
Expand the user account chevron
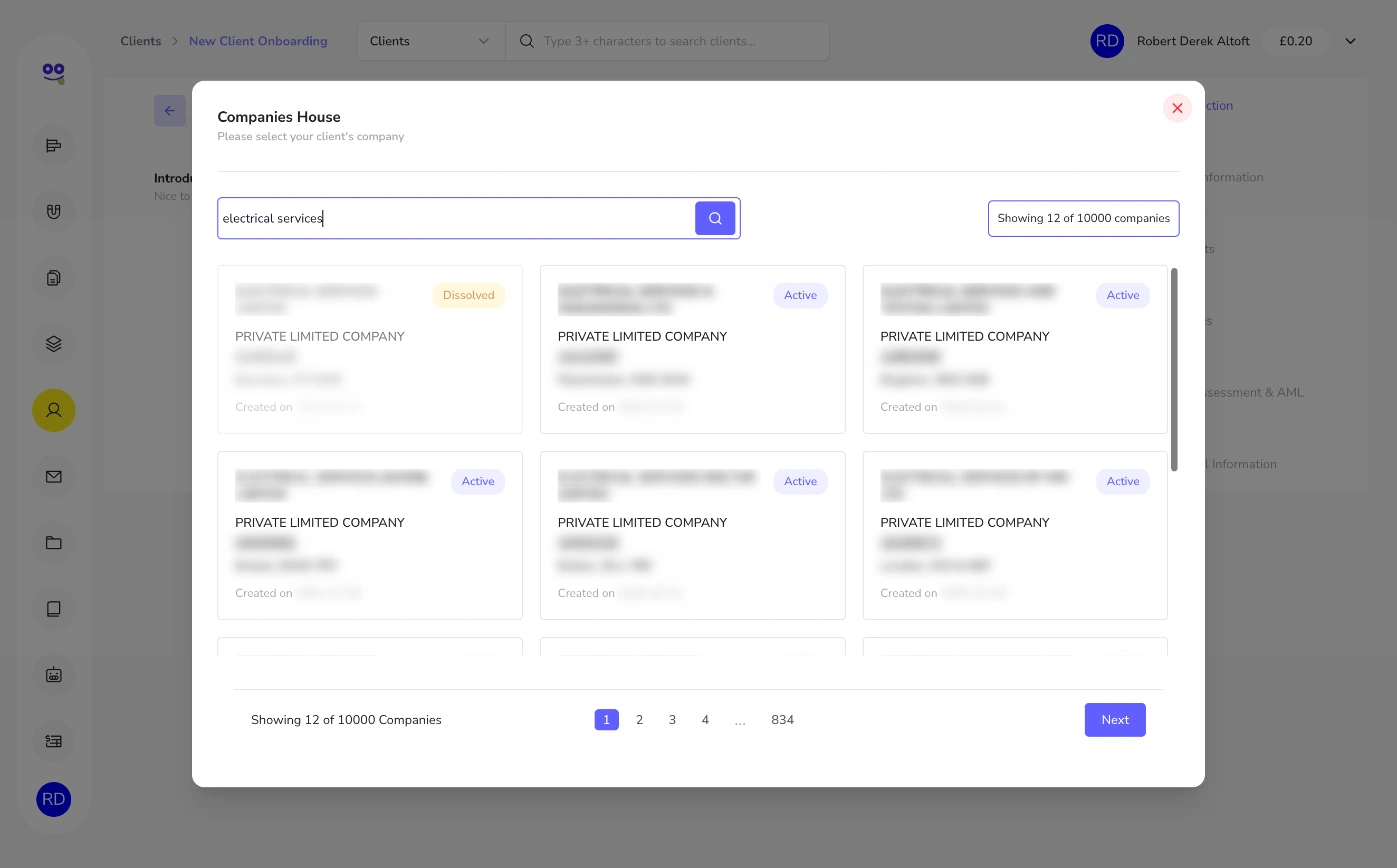(x=1350, y=41)
